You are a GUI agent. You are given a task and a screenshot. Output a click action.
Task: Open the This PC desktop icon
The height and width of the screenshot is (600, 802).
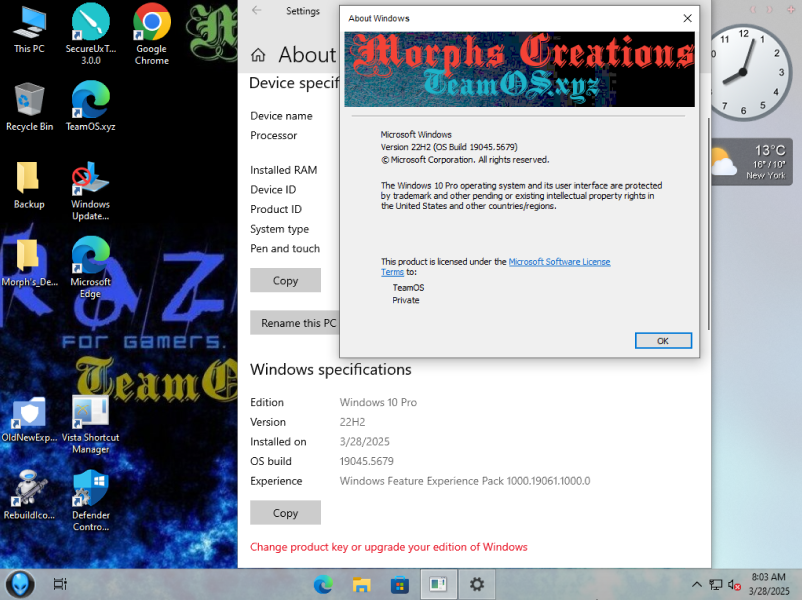tap(29, 30)
